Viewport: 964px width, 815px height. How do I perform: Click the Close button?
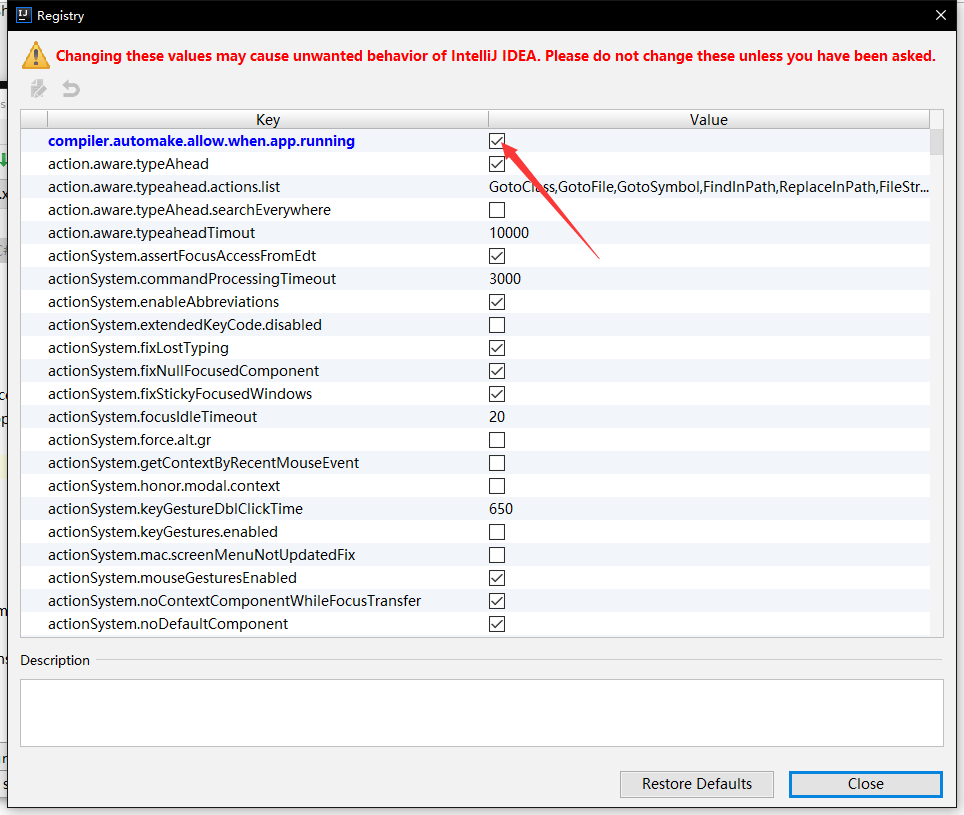pyautogui.click(x=866, y=784)
